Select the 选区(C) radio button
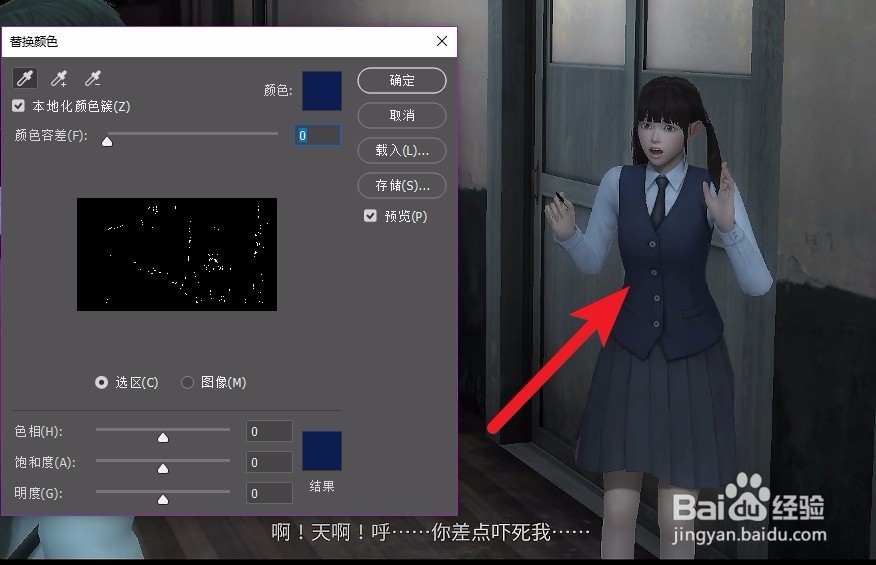 [x=101, y=382]
